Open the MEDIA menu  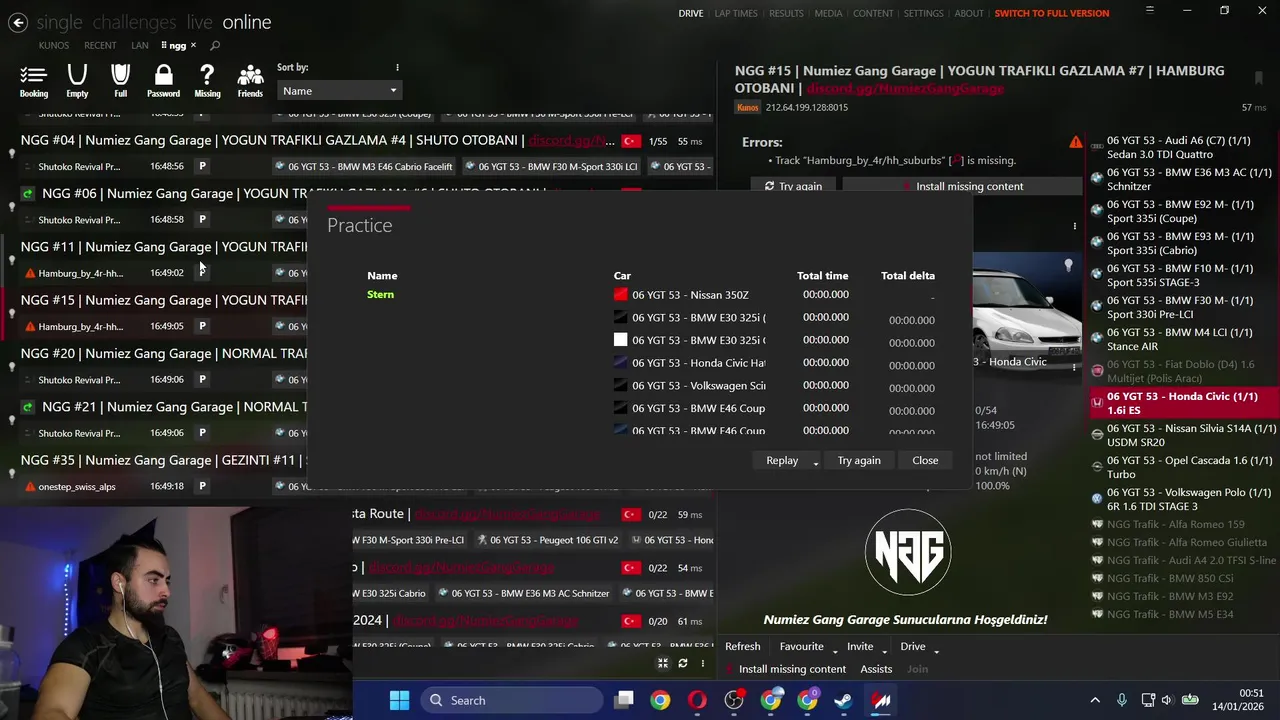[828, 13]
